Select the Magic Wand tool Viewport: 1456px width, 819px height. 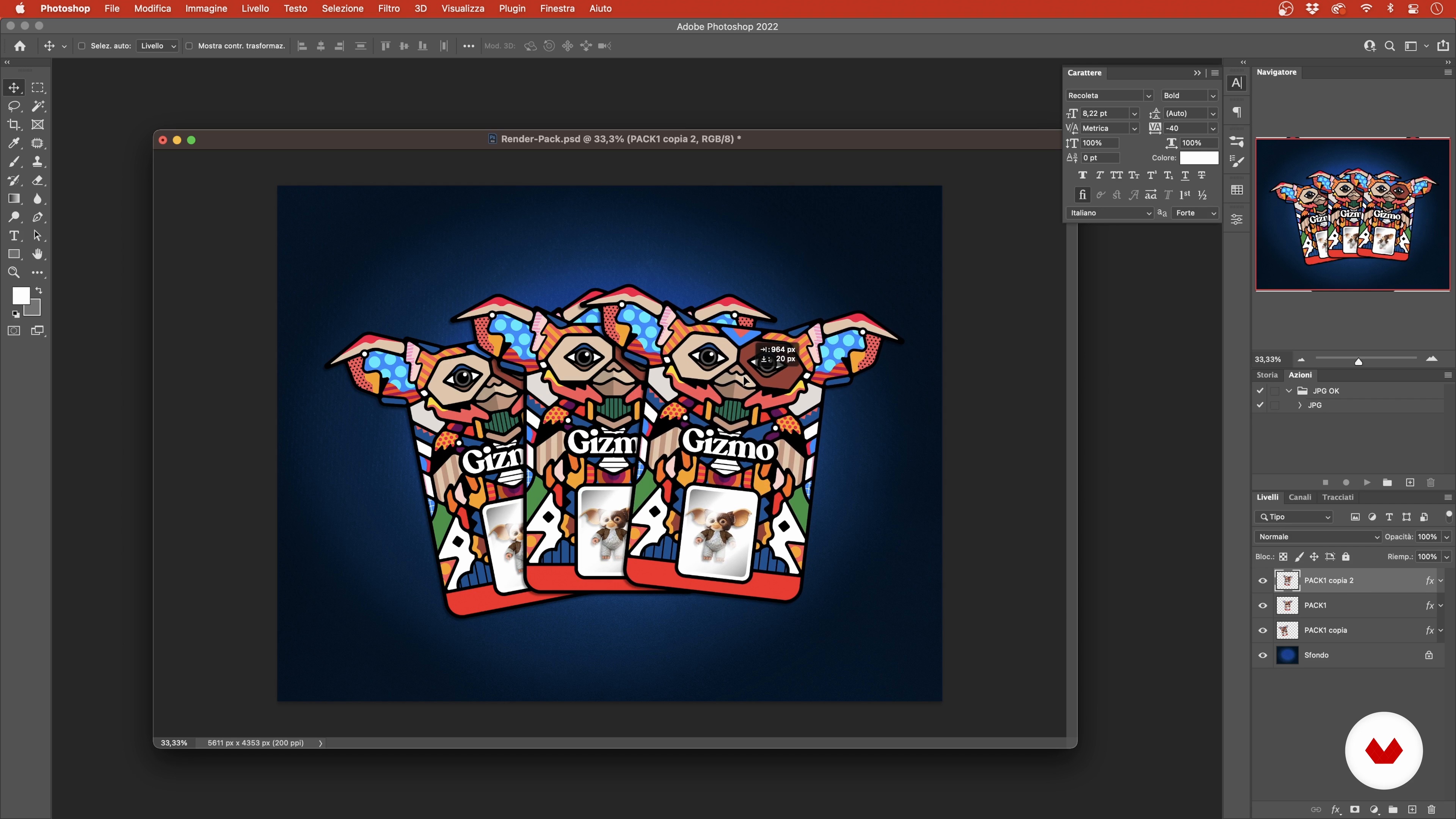(x=38, y=106)
